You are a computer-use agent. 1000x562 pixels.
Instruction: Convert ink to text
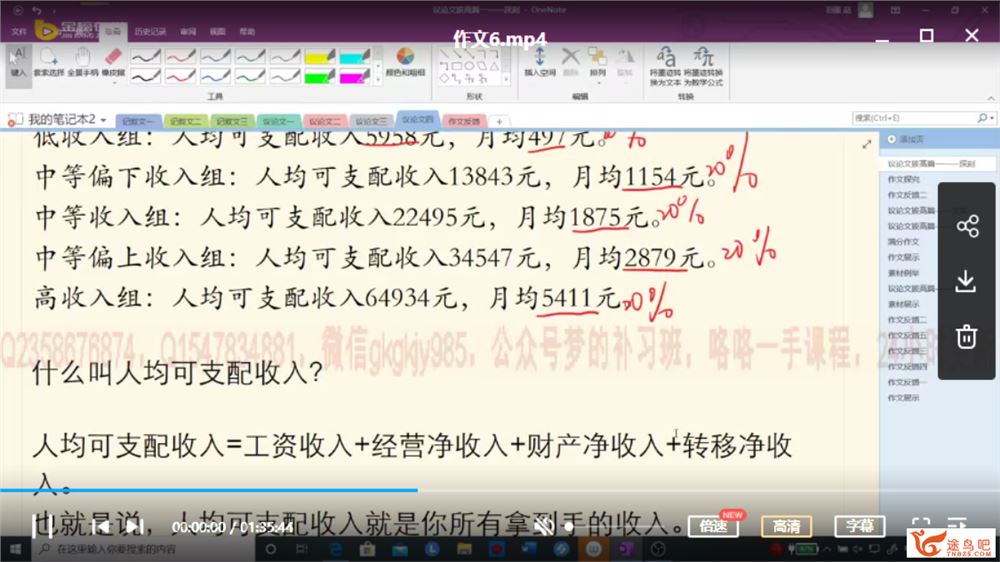click(665, 66)
